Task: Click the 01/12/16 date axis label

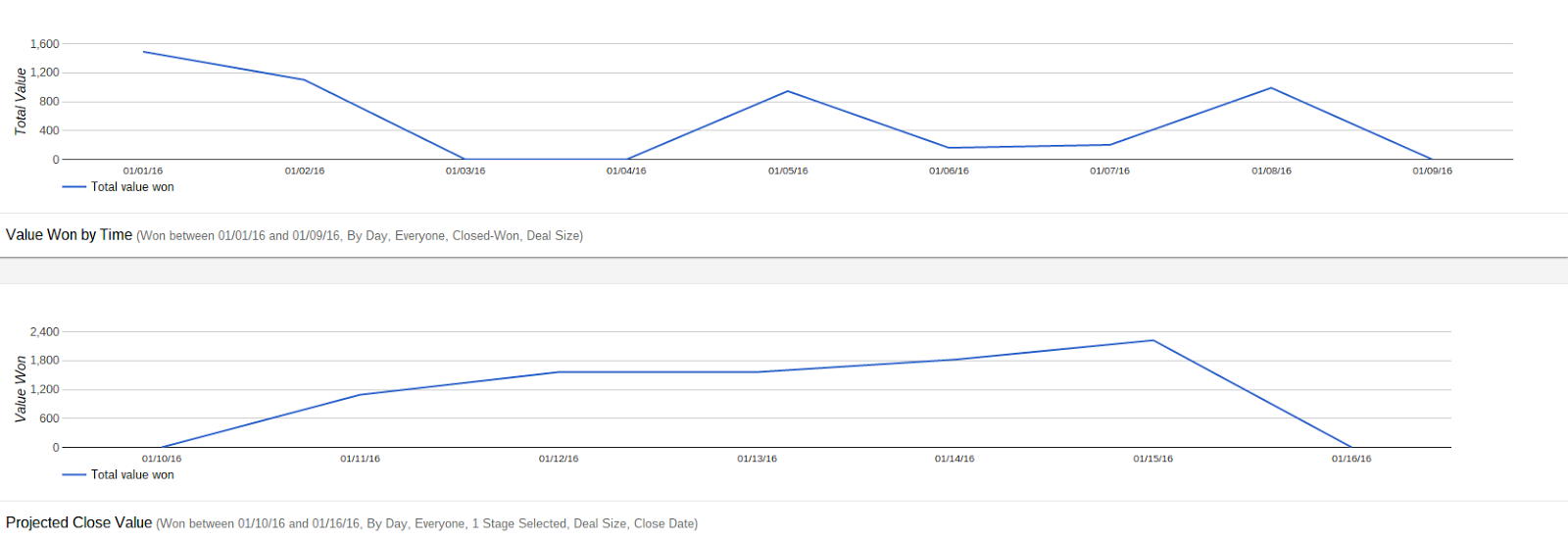Action: 559,459
